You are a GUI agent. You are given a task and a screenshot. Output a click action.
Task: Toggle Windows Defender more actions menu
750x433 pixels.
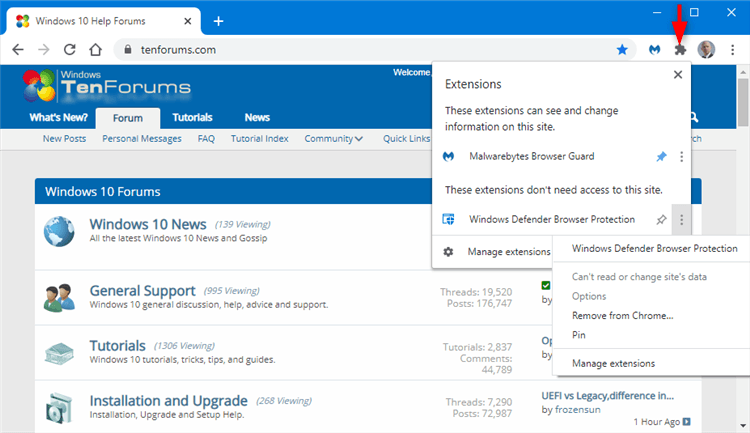tap(682, 220)
